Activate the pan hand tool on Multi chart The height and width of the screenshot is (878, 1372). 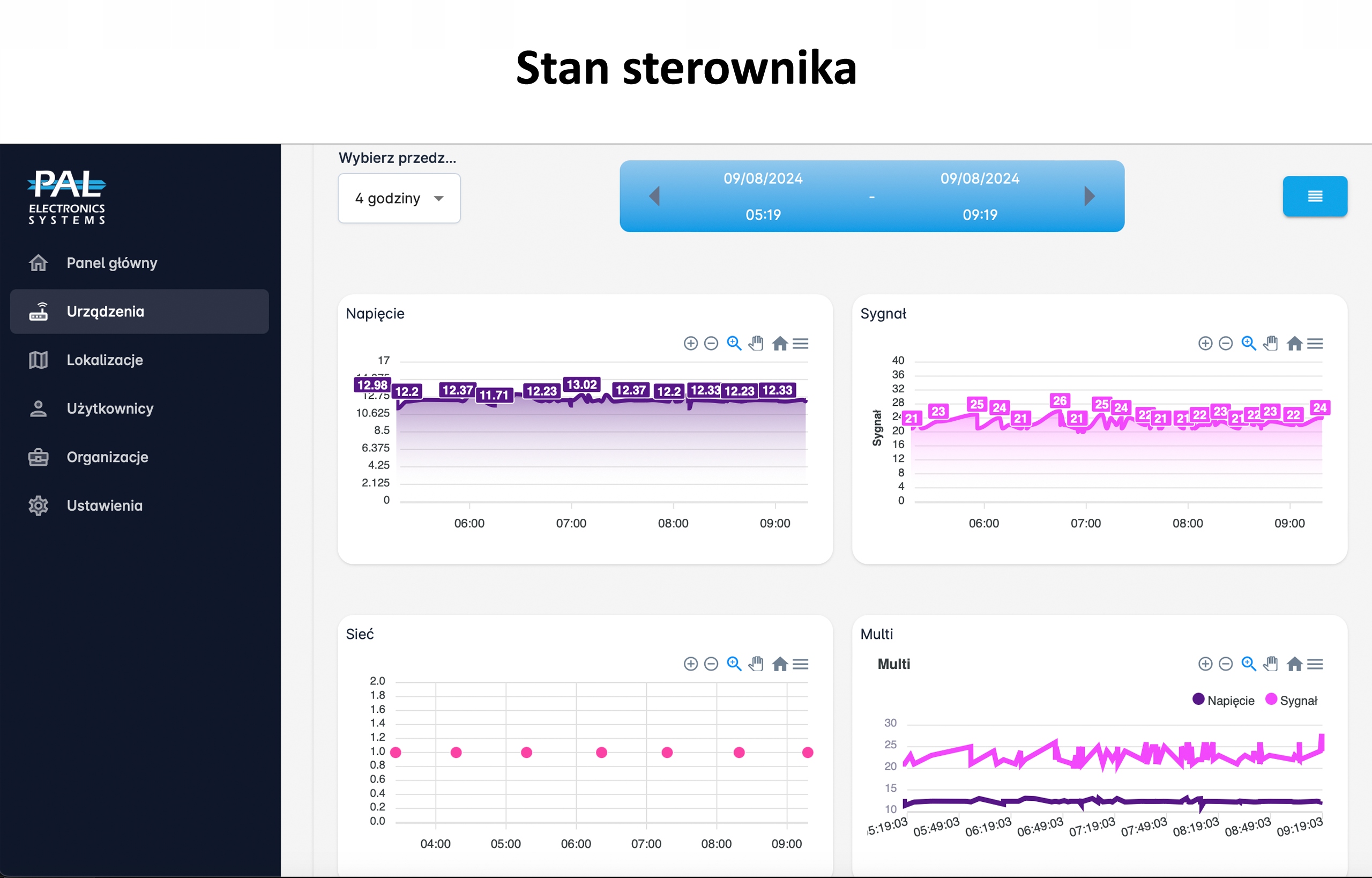[1271, 664]
